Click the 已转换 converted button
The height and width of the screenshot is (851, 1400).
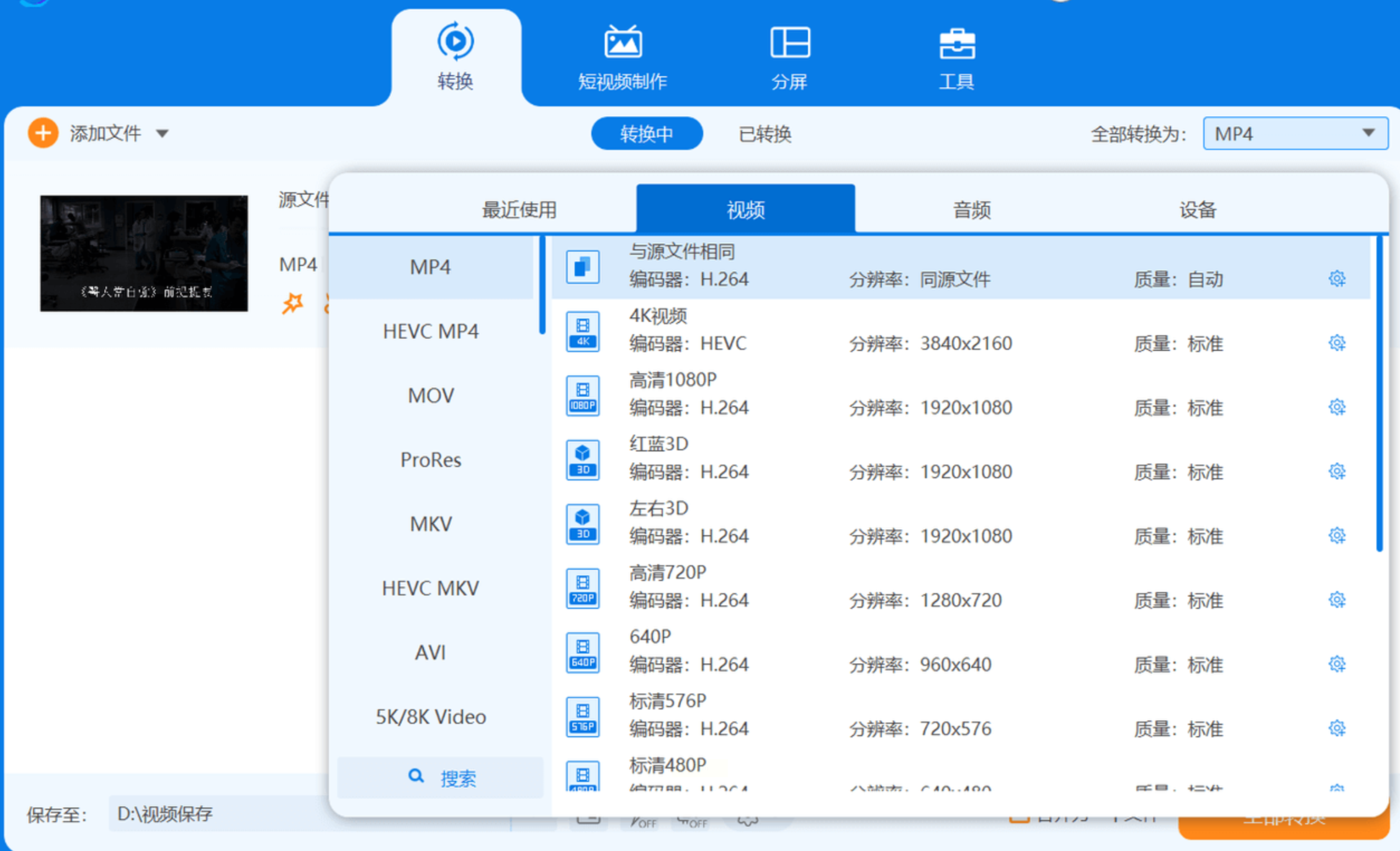click(x=765, y=133)
